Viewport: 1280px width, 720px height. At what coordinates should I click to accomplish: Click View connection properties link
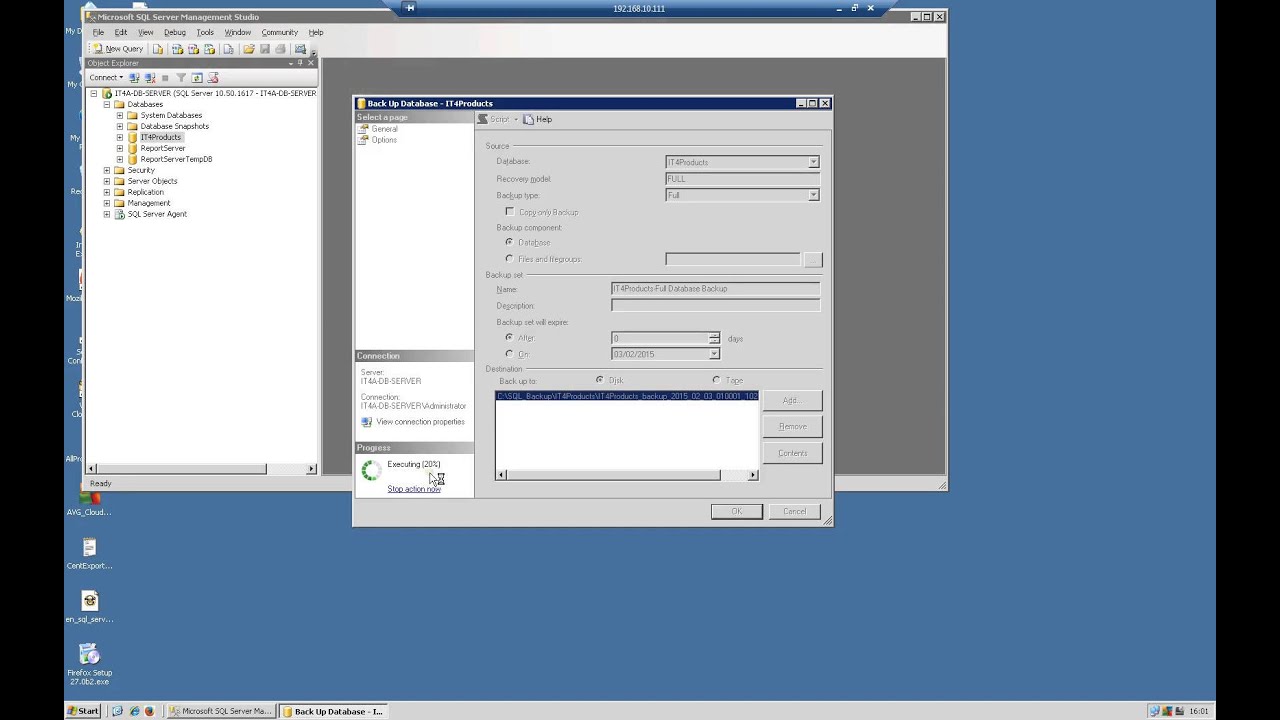(x=420, y=422)
